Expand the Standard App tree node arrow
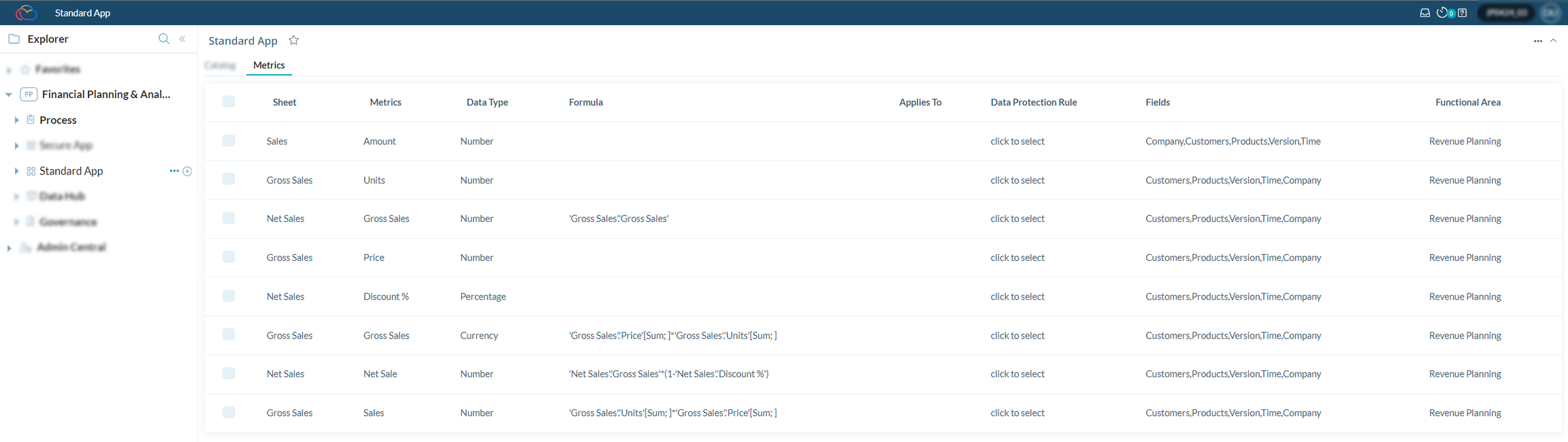1568x442 pixels. pos(16,171)
